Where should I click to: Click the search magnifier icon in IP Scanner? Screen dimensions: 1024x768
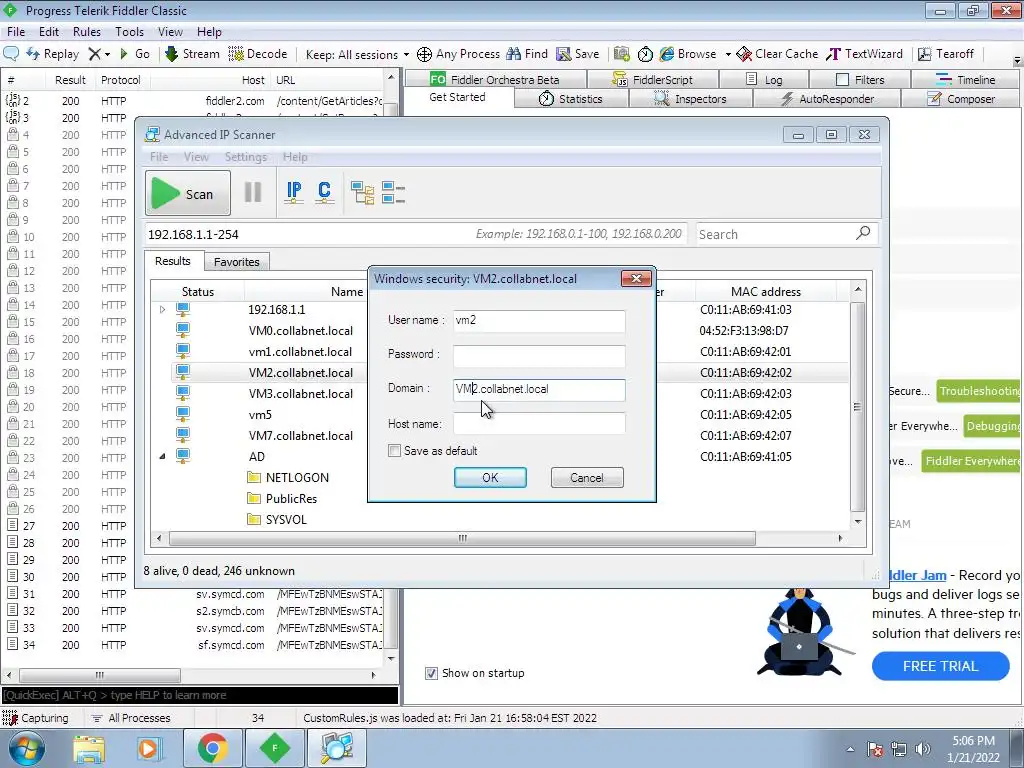863,233
